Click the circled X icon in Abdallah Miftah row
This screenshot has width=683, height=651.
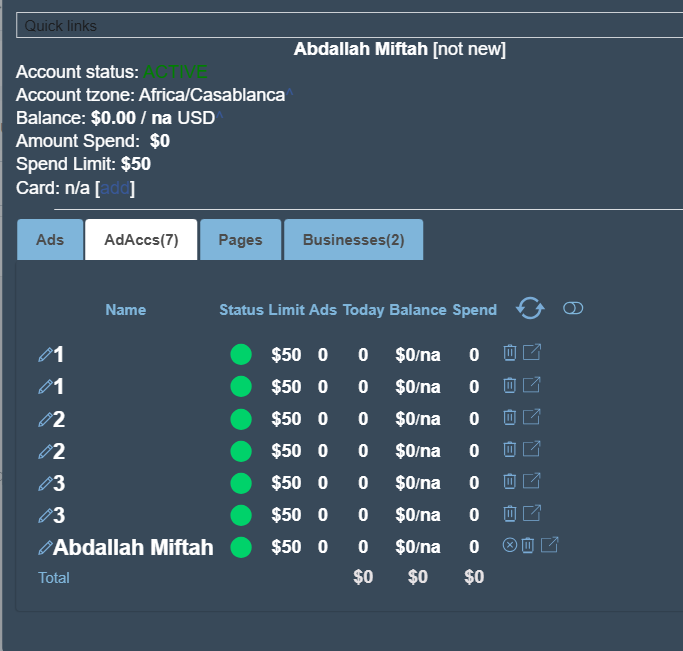509,546
